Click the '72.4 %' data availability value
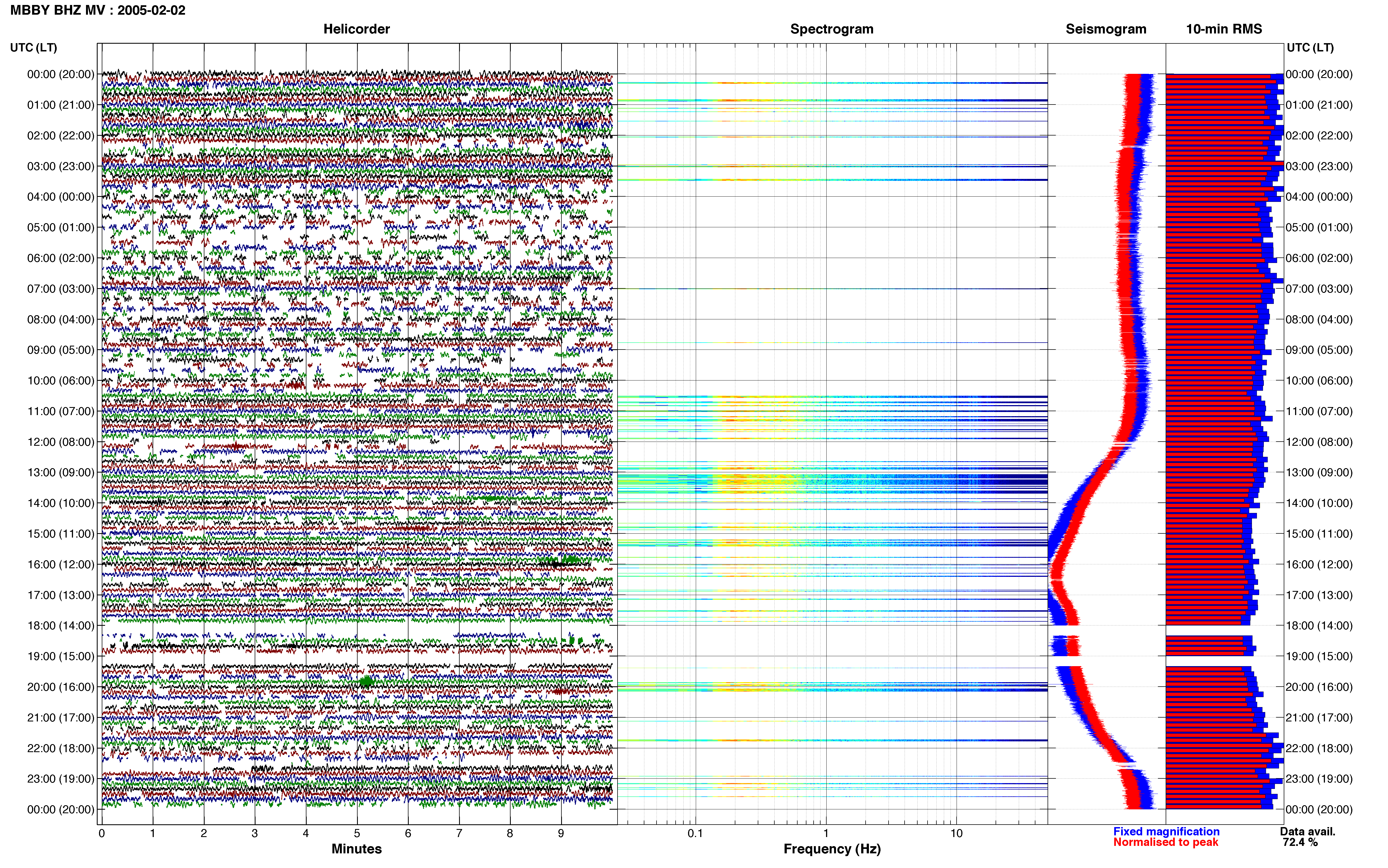The image size is (1388, 868). tap(1300, 842)
